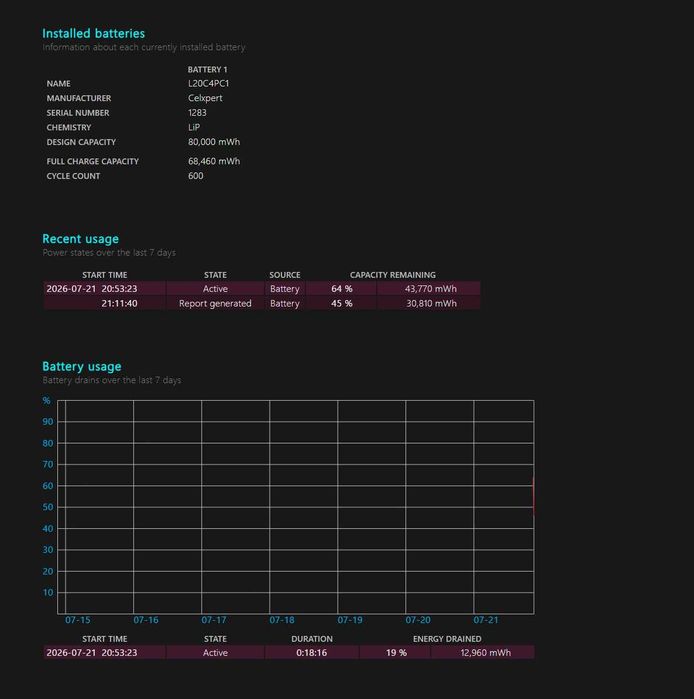This screenshot has height=699, width=694.
Task: Click the red drain line in chart
Action: click(534, 497)
